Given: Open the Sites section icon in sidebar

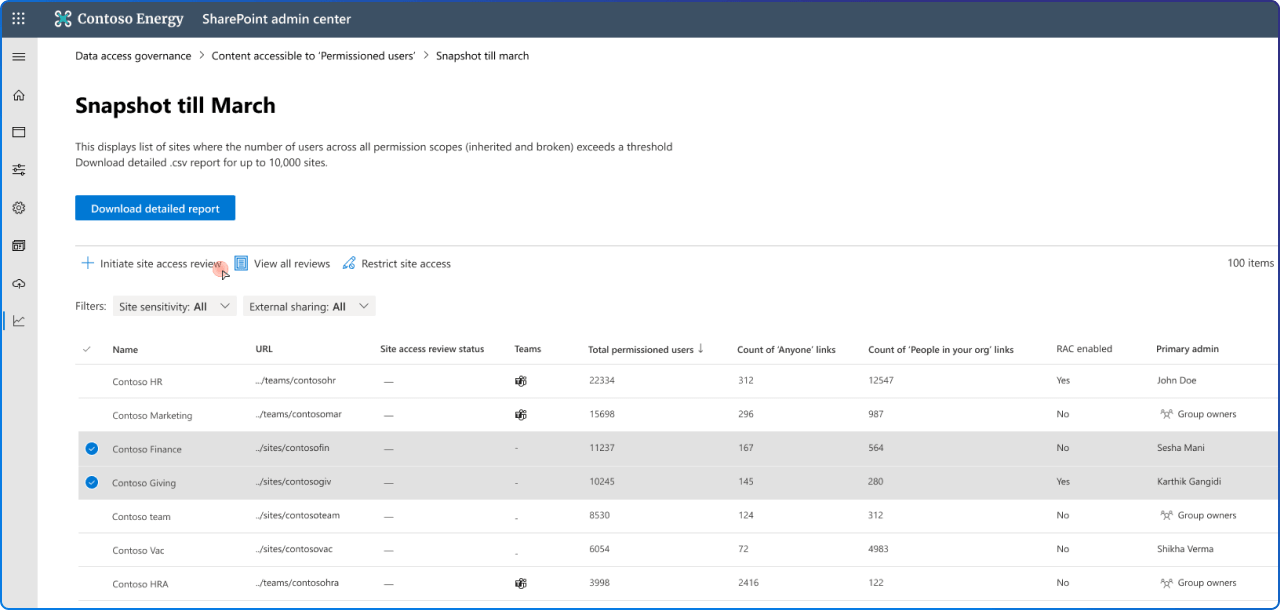Looking at the screenshot, I should (18, 131).
